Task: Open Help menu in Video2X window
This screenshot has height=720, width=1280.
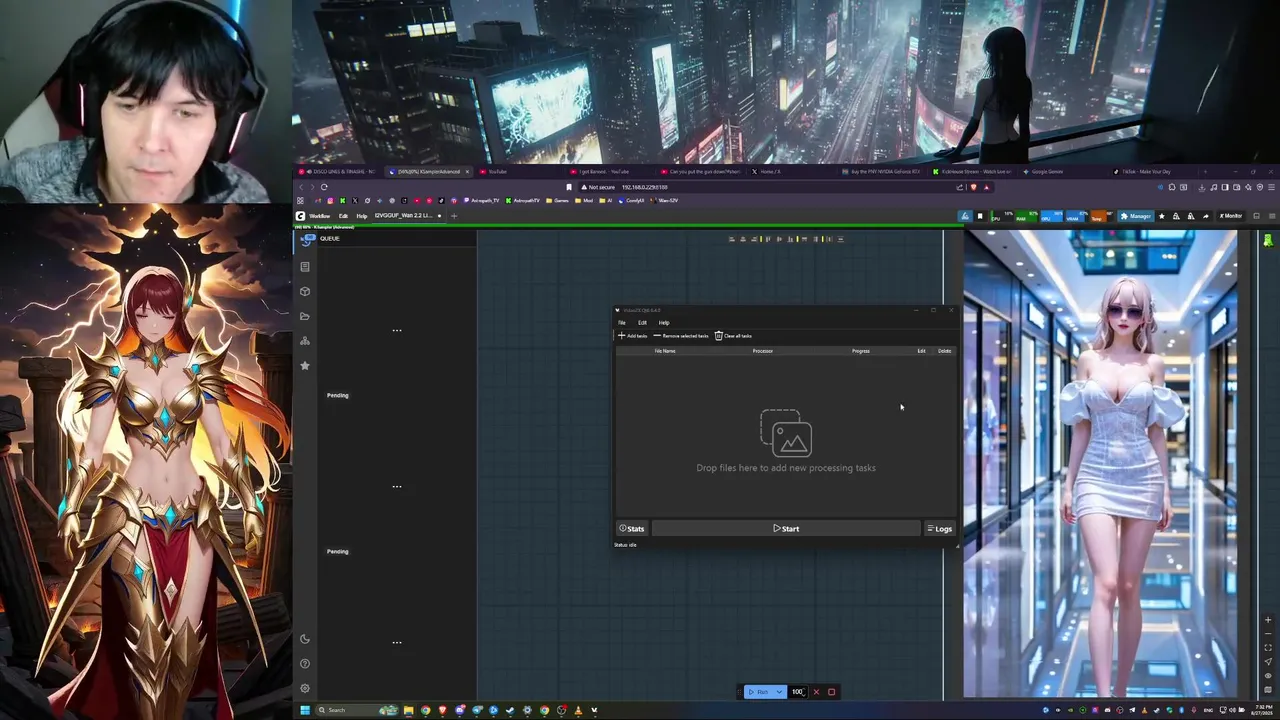Action: (x=664, y=323)
